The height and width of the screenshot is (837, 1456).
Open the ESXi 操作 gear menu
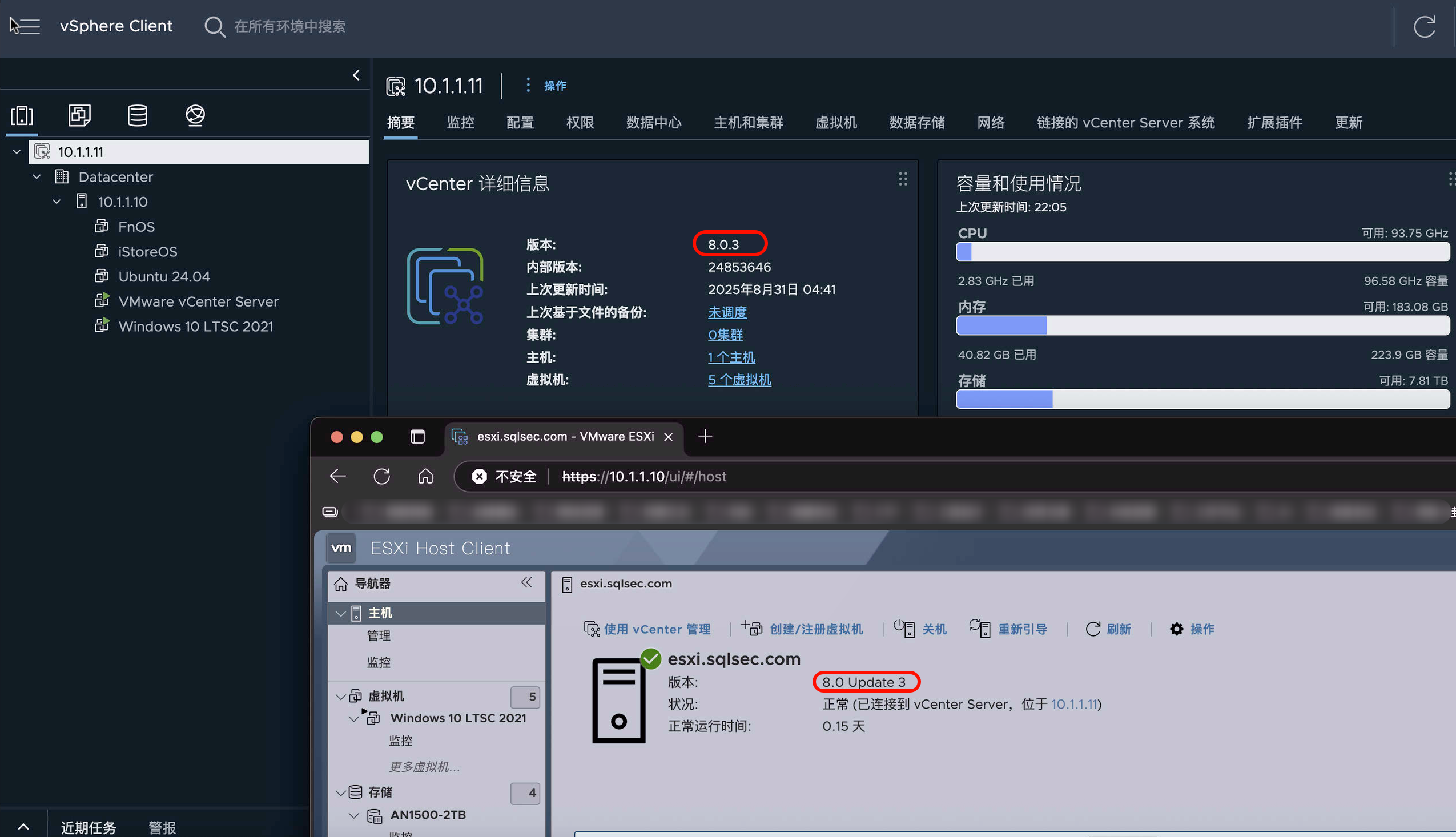(1192, 629)
